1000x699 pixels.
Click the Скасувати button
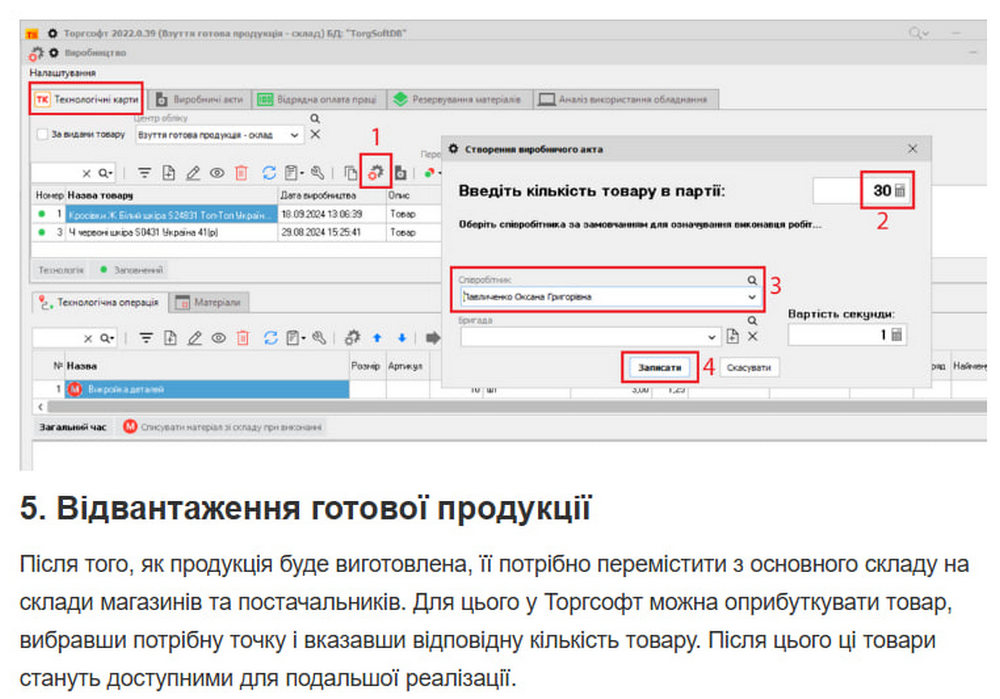pyautogui.click(x=748, y=368)
